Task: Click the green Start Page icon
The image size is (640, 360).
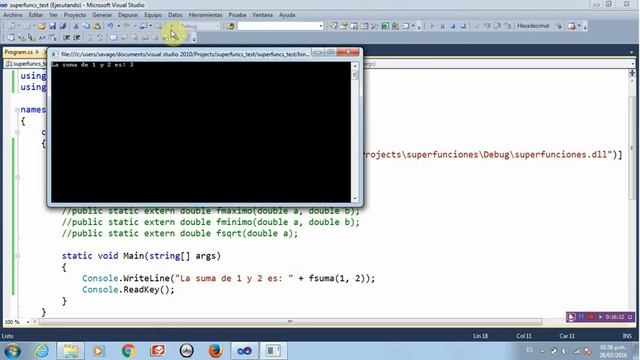Action: tap(385, 26)
